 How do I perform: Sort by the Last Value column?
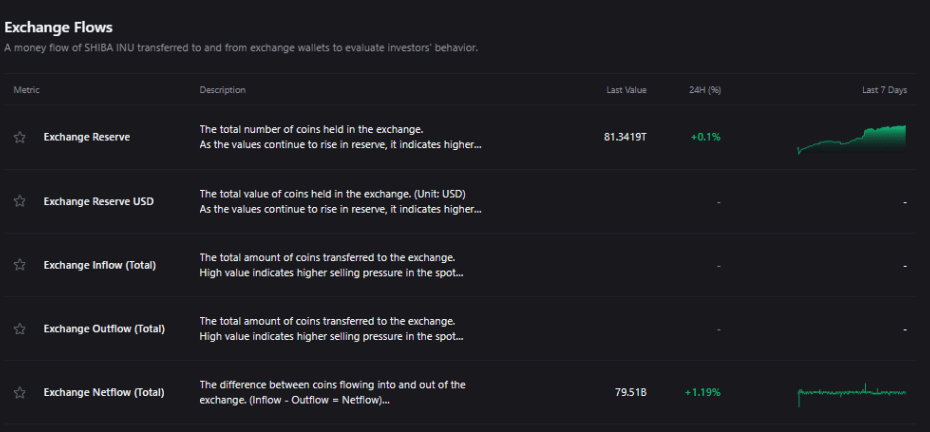(x=626, y=90)
